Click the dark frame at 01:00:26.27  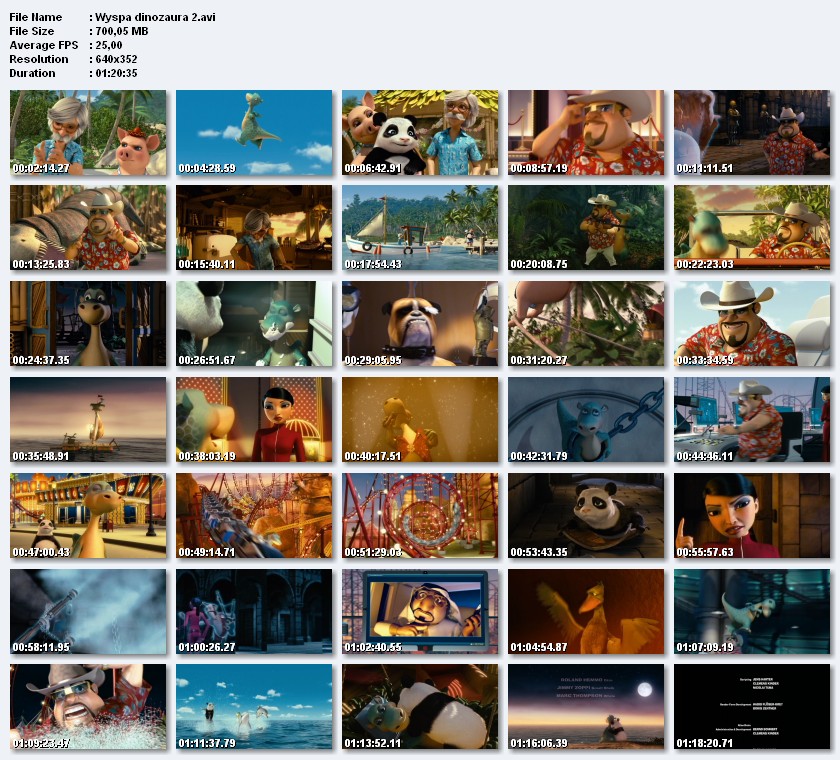pos(254,611)
